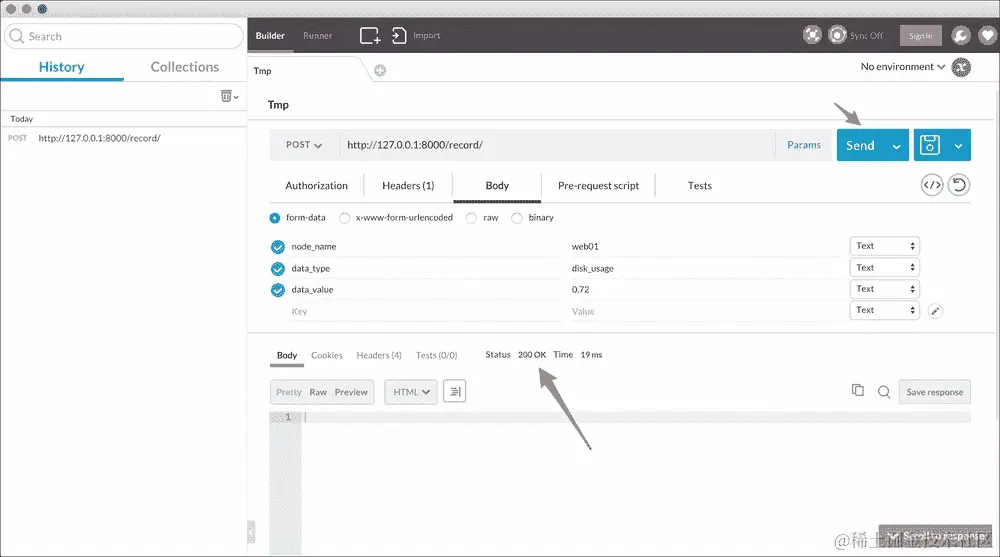
Task: Open the data_type Text type dropdown
Action: click(884, 267)
